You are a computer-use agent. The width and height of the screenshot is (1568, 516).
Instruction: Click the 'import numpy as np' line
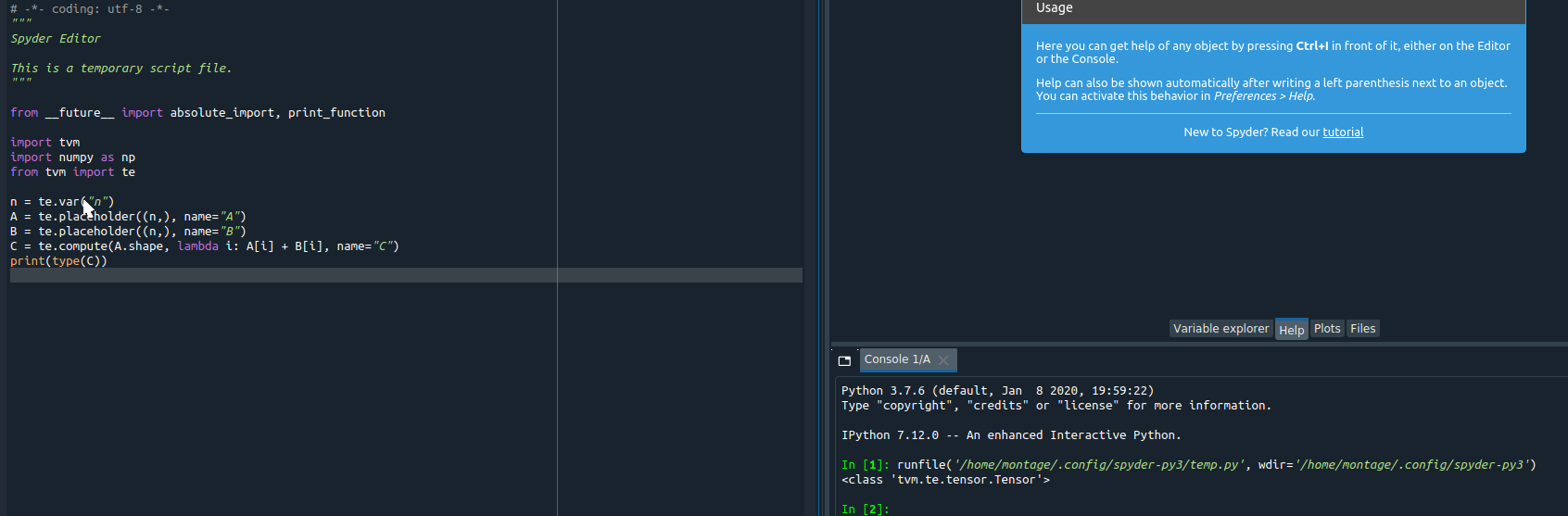point(73,157)
